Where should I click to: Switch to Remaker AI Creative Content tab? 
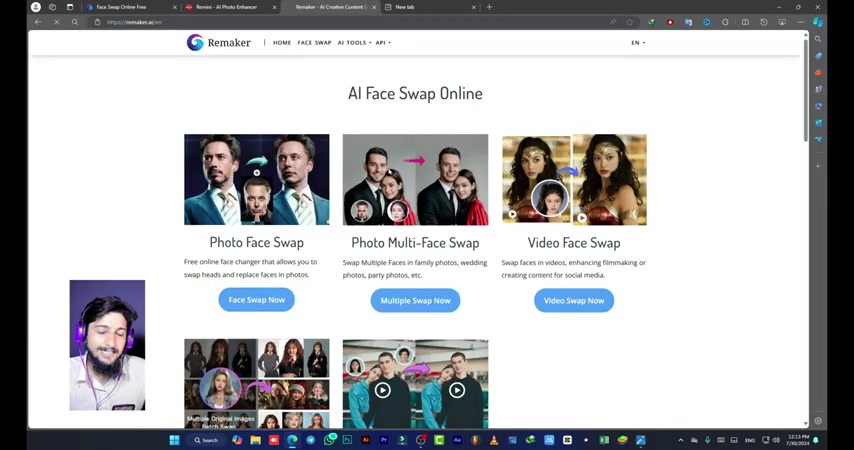331,7
